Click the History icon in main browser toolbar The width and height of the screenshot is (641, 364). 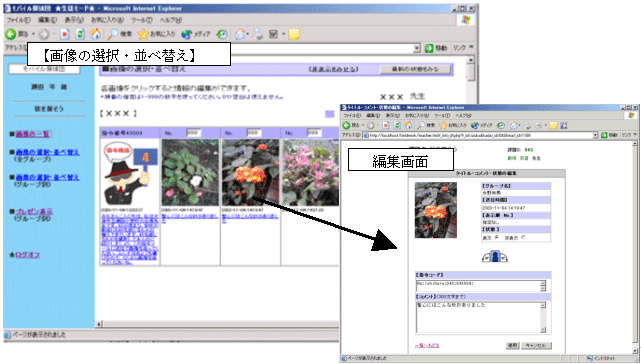coord(222,34)
